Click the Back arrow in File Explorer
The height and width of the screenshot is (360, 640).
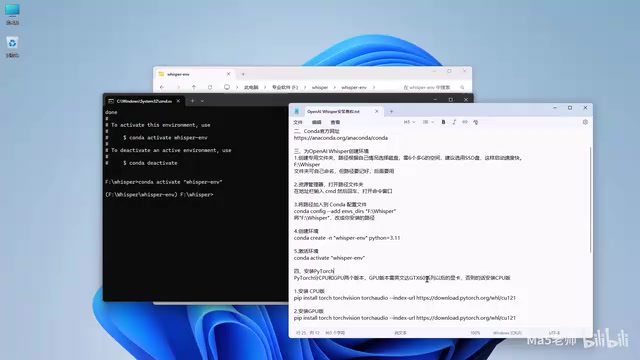[x=162, y=87]
